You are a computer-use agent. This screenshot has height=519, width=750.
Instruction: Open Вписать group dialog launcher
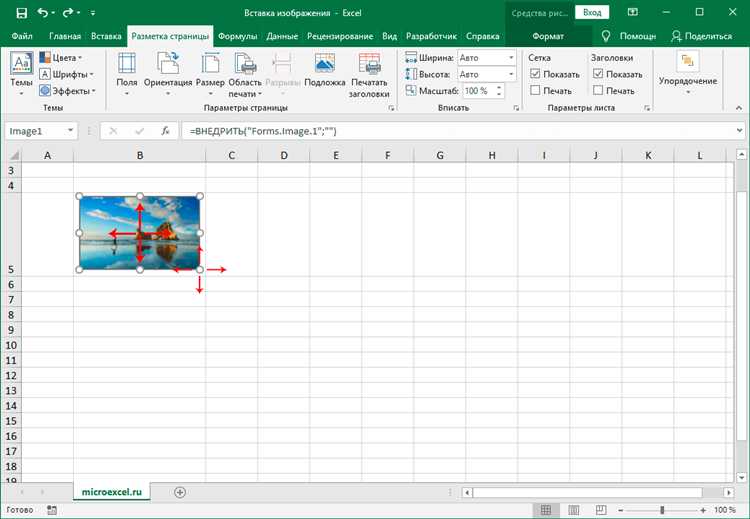tap(516, 109)
